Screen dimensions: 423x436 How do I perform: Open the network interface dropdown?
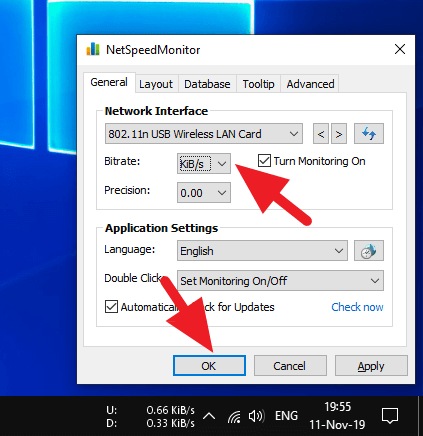[204, 134]
